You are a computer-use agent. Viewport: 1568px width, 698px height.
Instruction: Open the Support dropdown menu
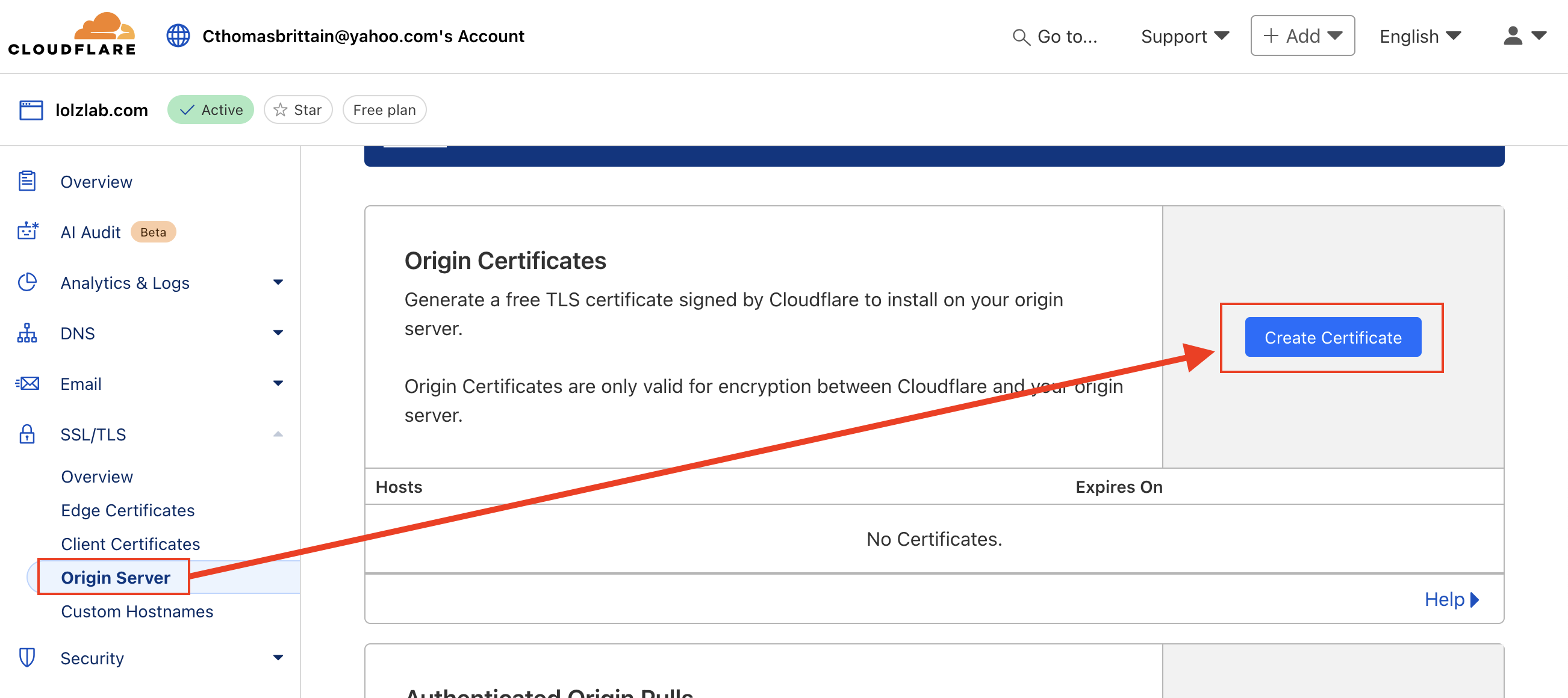coord(1184,37)
